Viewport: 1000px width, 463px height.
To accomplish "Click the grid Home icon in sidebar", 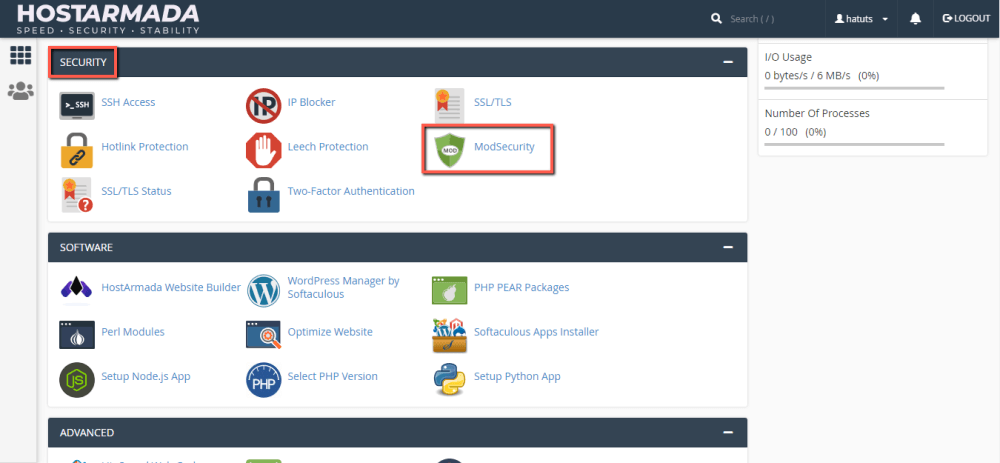I will point(20,55).
